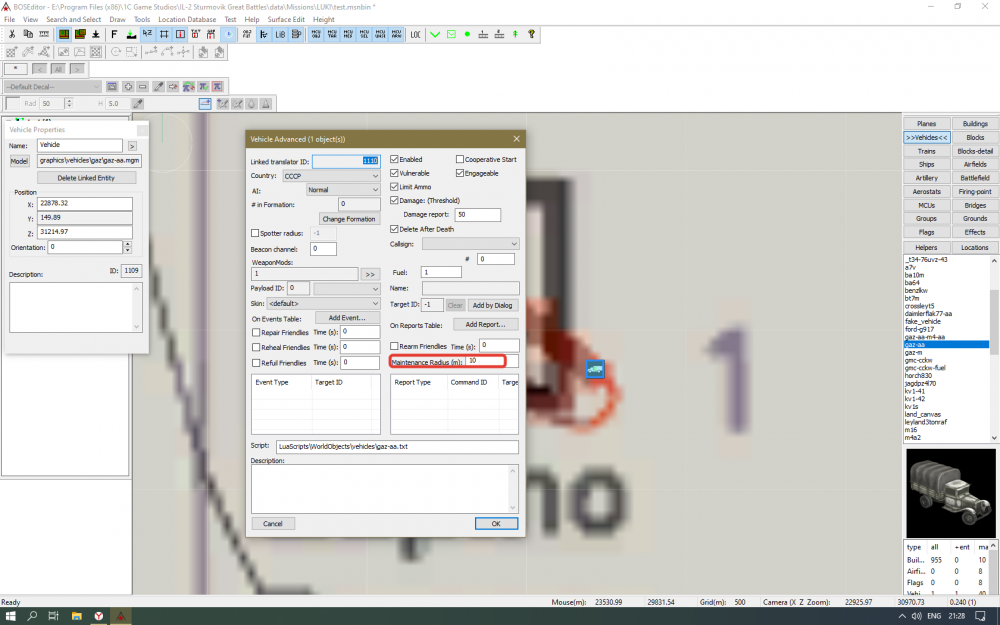Open the File menu

tap(10, 19)
